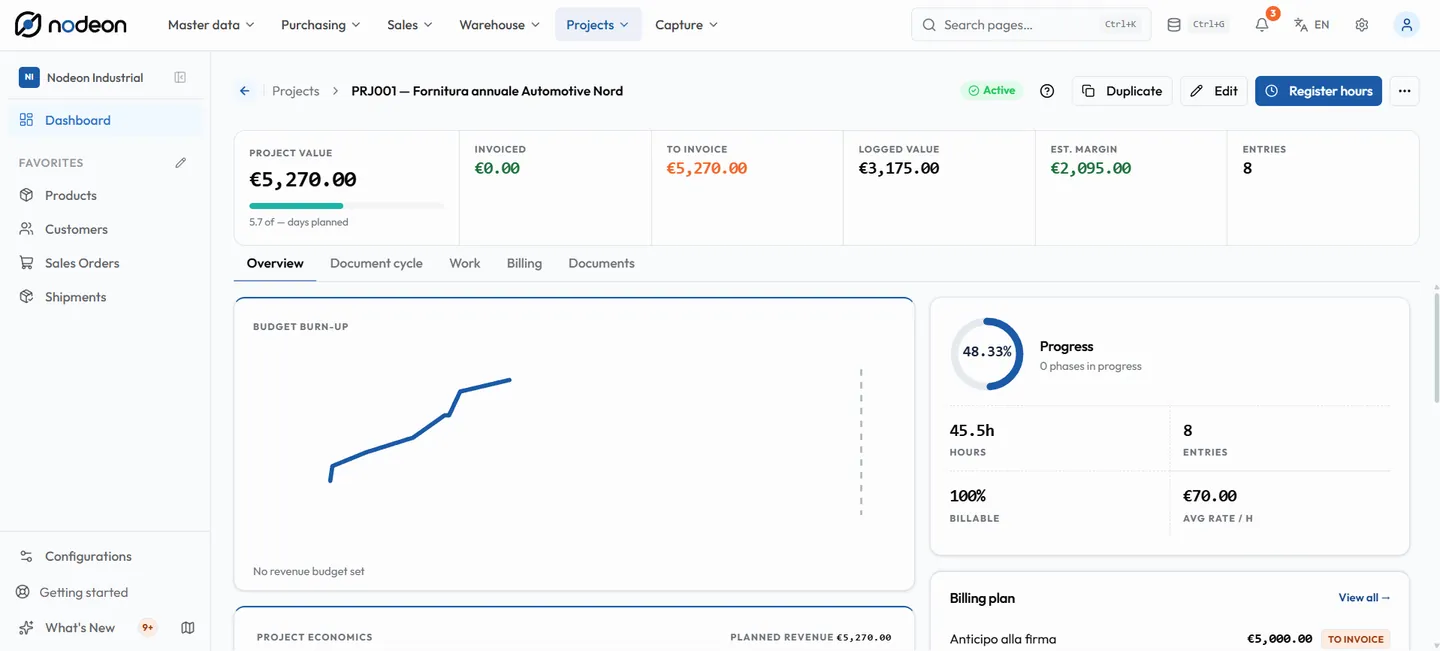Open the settings gear icon
The width and height of the screenshot is (1440, 651).
click(1362, 25)
